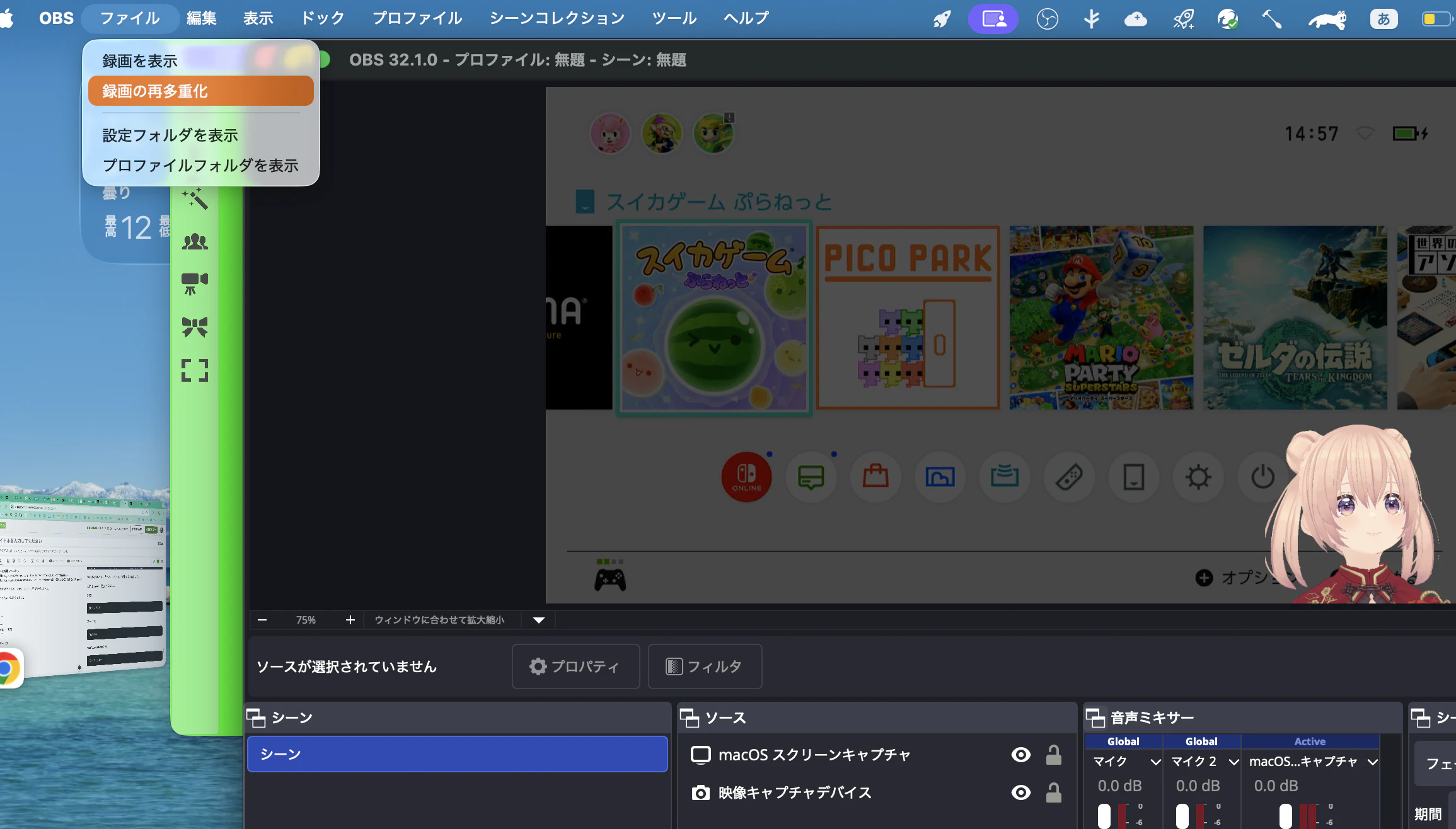Screen dimensions: 1456x829
Task: Expand the macOS...キャプチャ mixer channel dropdown
Action: click(1372, 762)
